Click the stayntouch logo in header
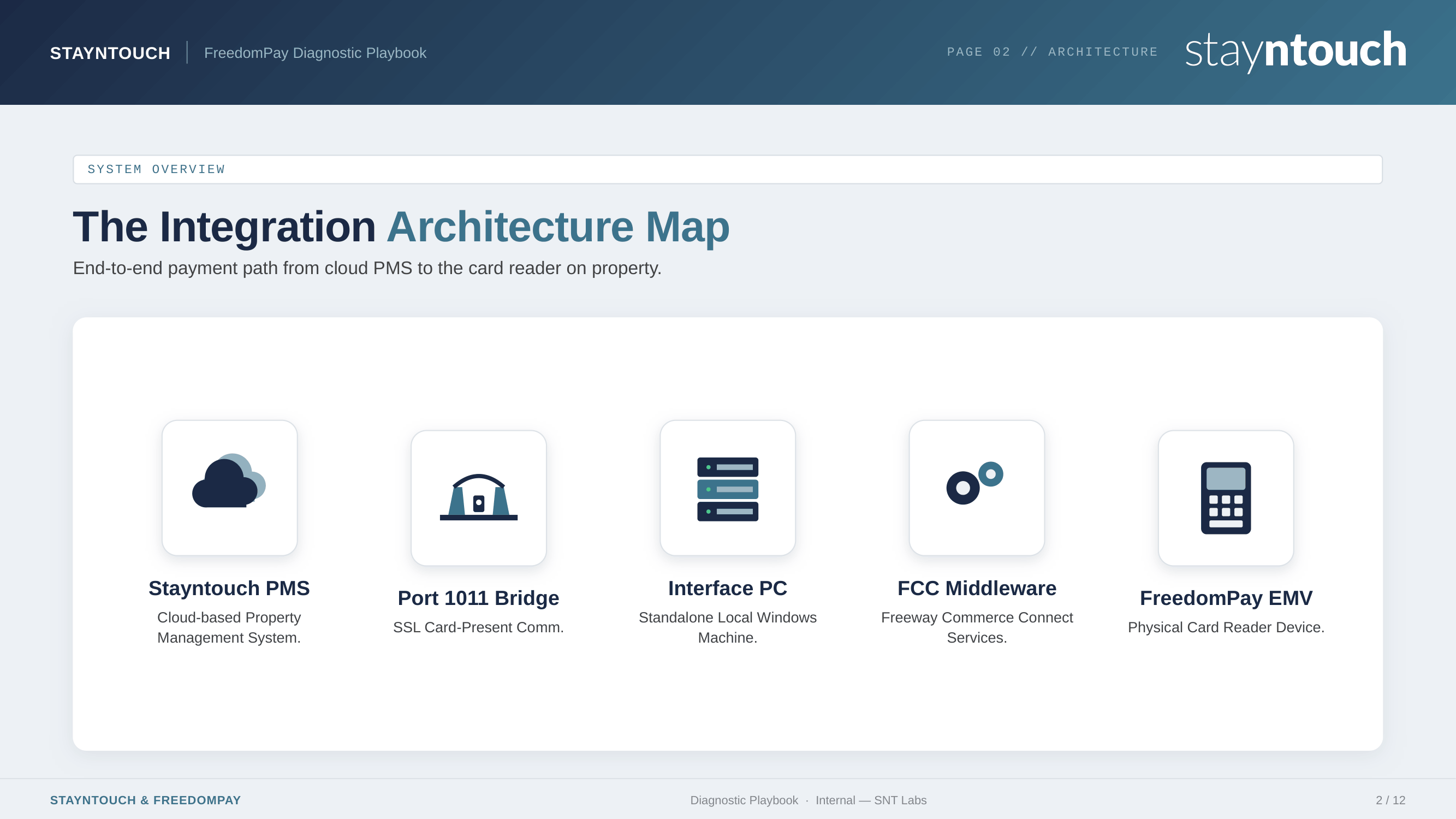 tap(1295, 51)
